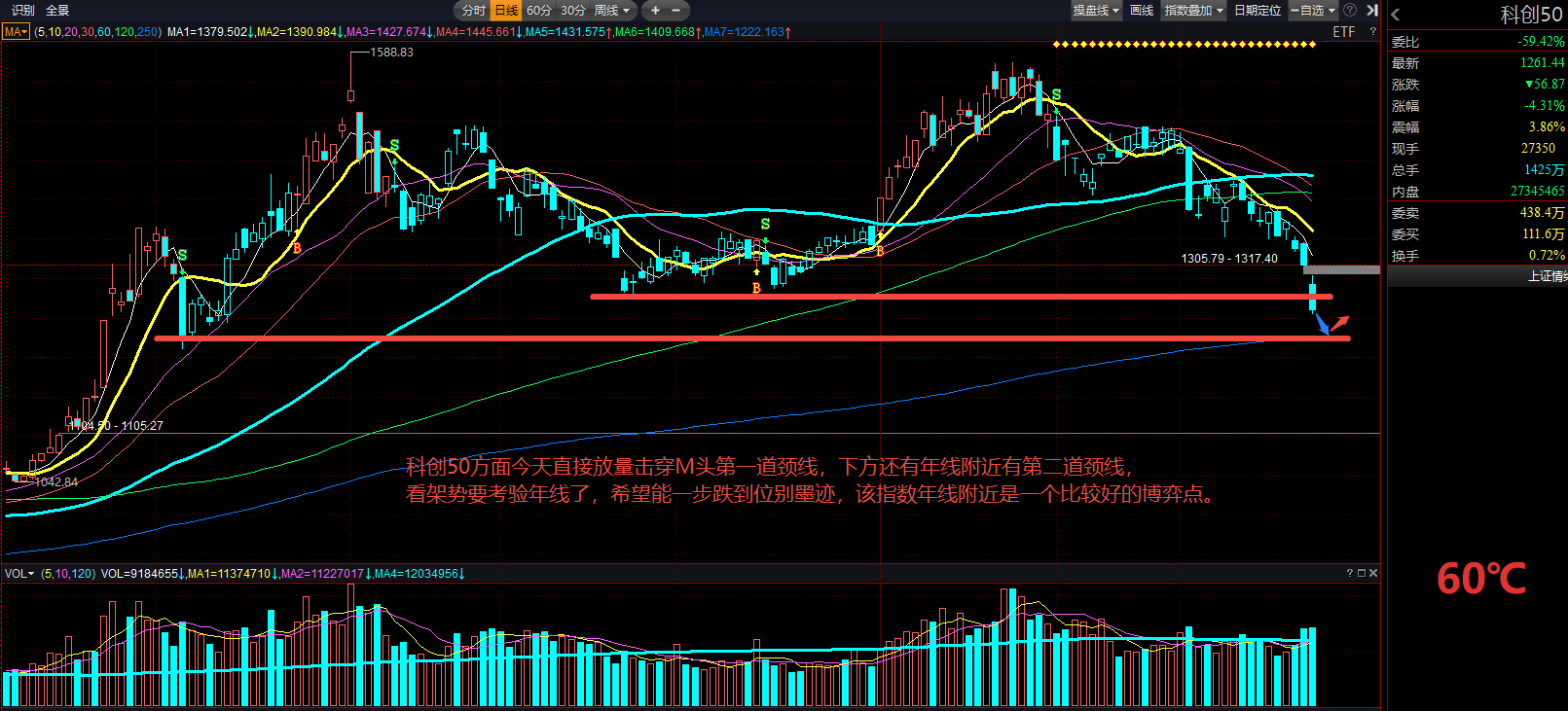Viewport: 1568px width, 711px height.
Task: Zoom in the chart with plus button
Action: tap(655, 11)
